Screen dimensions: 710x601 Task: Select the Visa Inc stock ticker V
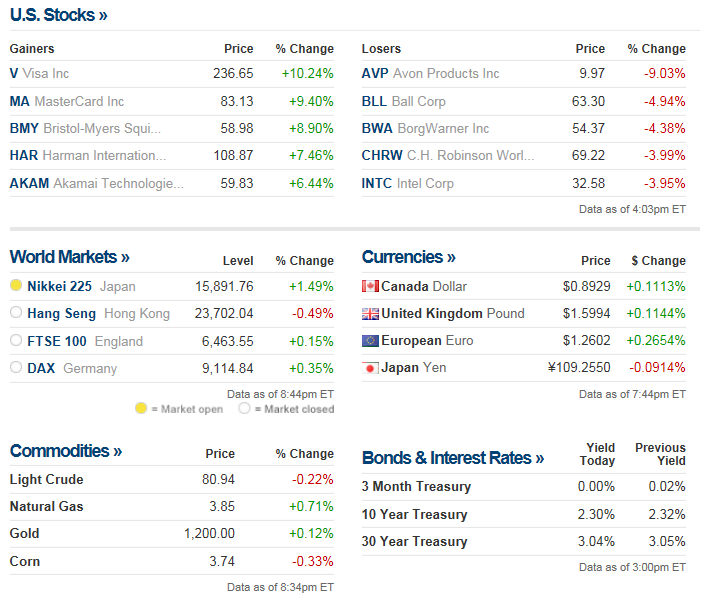(14, 73)
